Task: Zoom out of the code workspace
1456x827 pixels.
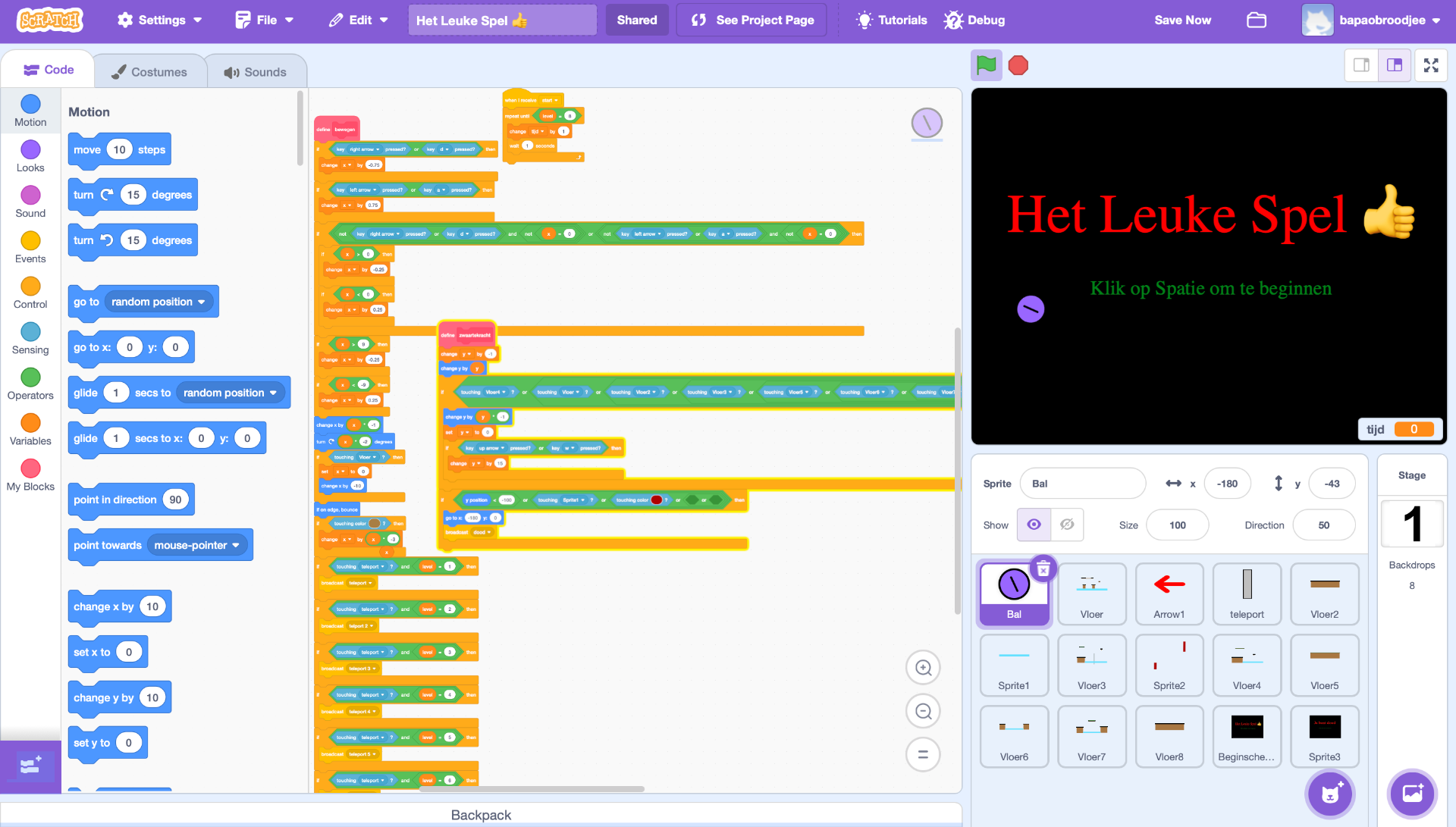Action: (923, 711)
